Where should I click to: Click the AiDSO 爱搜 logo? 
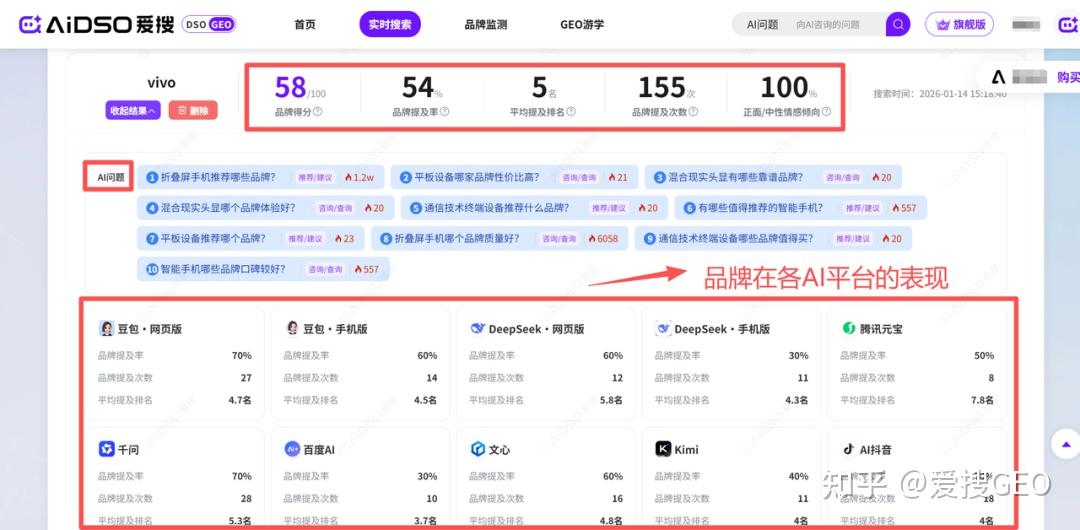pyautogui.click(x=96, y=25)
